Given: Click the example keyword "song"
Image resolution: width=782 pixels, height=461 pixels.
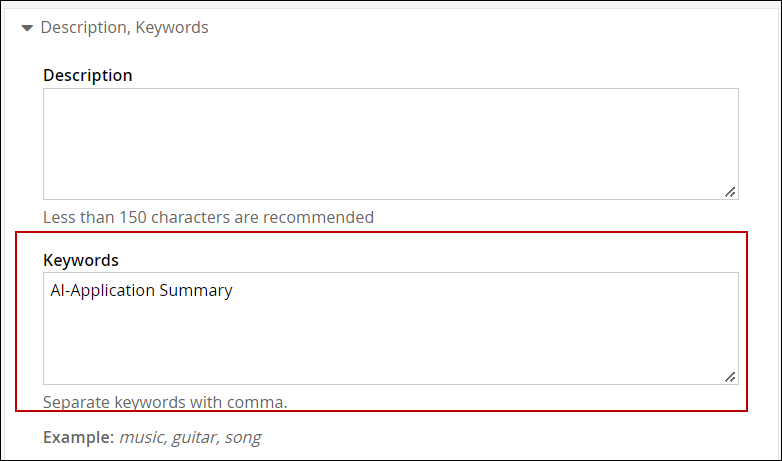Looking at the screenshot, I should [243, 437].
